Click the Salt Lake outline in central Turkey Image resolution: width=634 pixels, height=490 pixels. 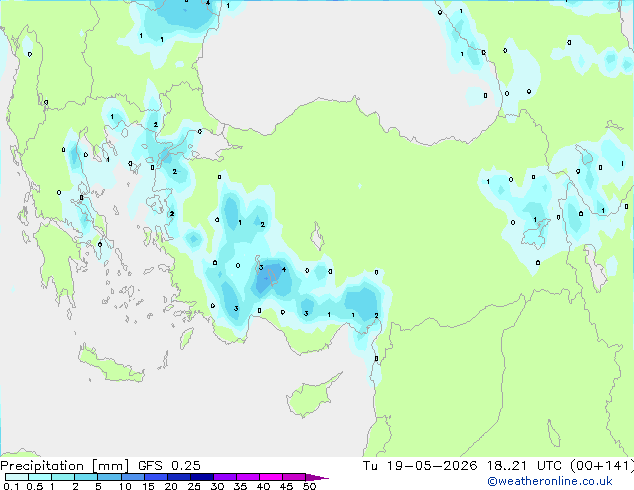tap(317, 236)
